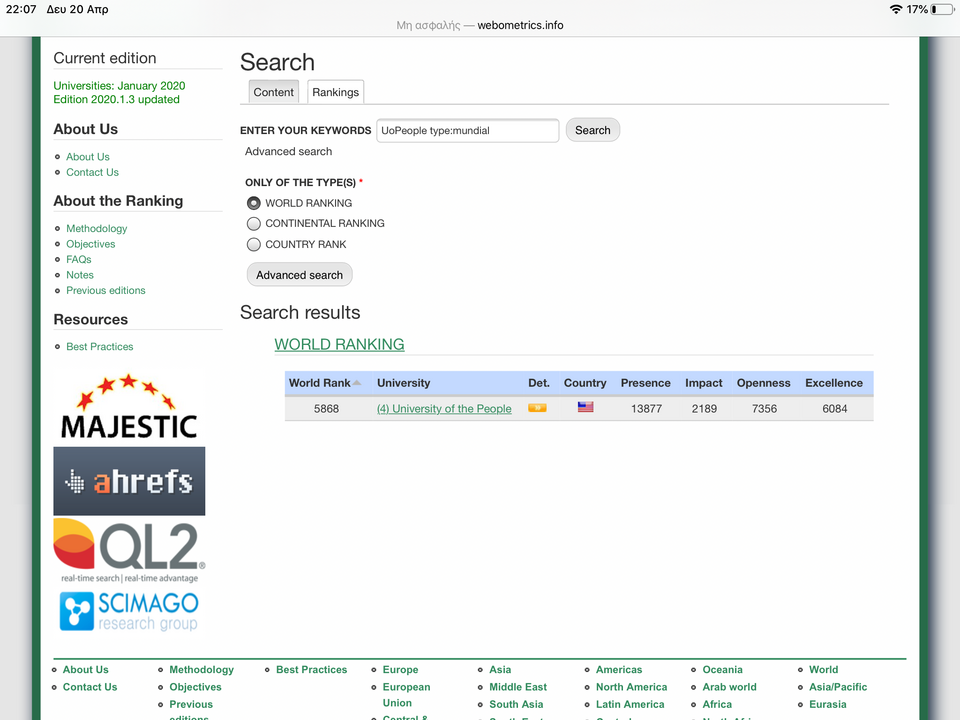Tap the battery indicator icon

coord(942,9)
